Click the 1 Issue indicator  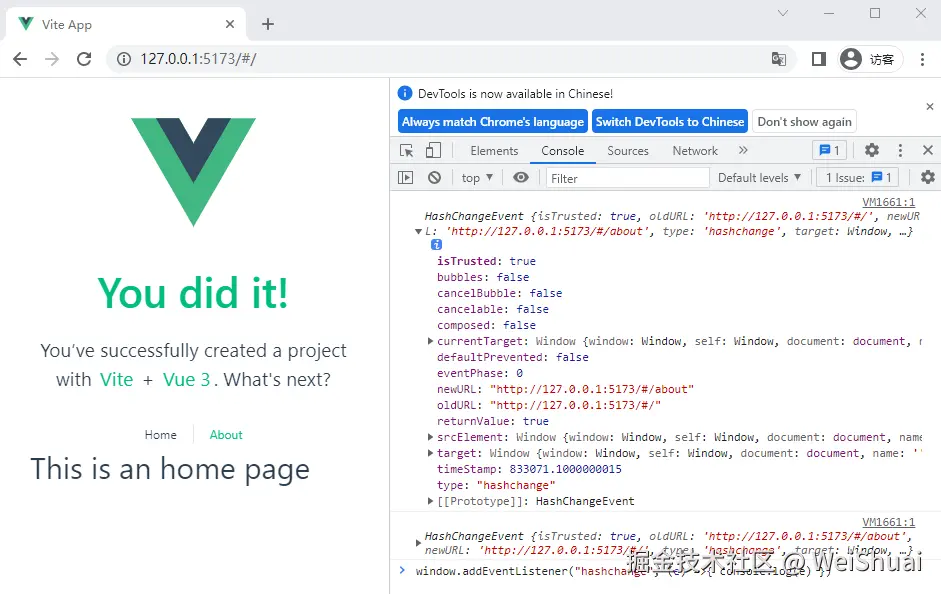(858, 178)
